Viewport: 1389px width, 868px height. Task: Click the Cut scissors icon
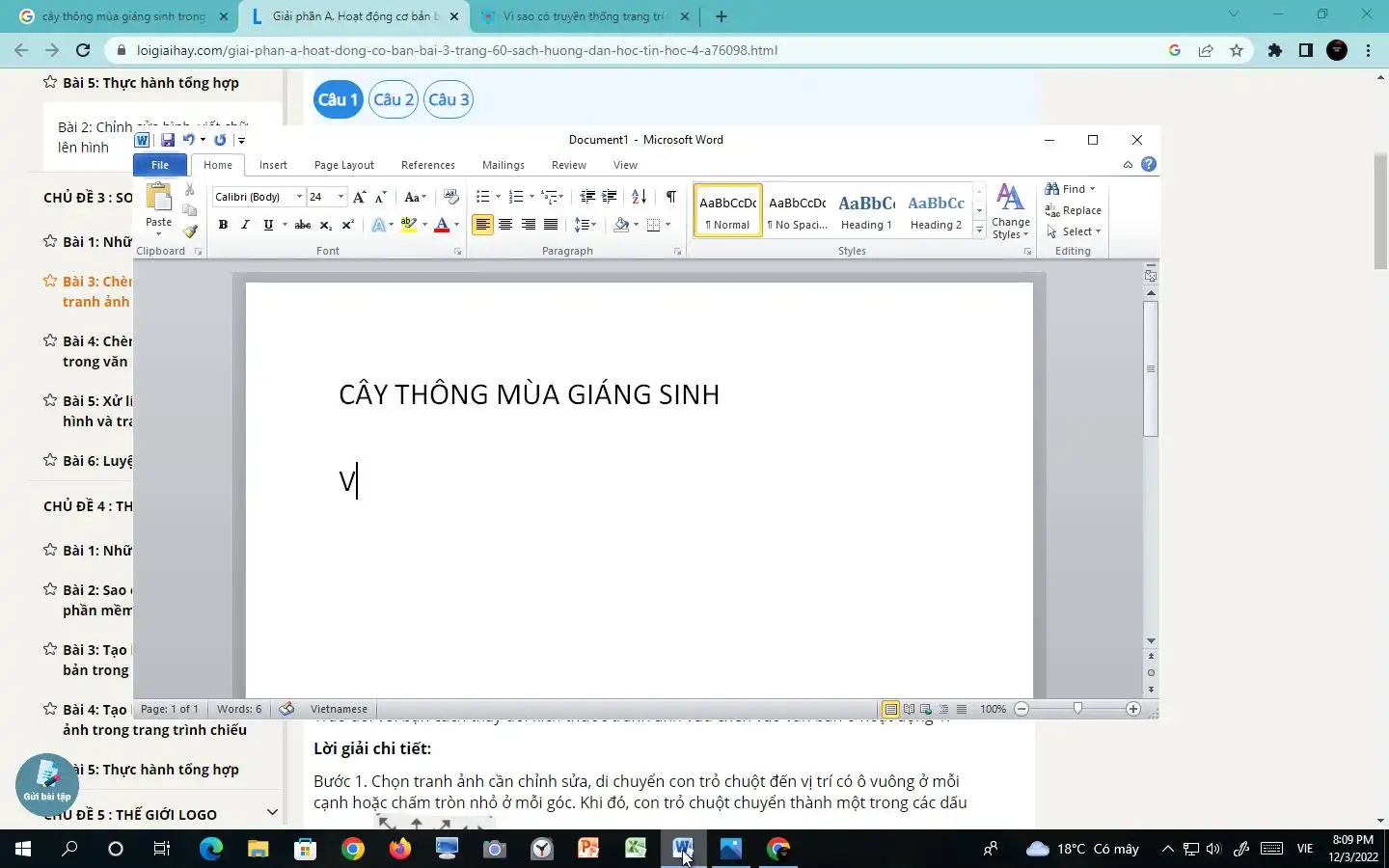pos(190,190)
